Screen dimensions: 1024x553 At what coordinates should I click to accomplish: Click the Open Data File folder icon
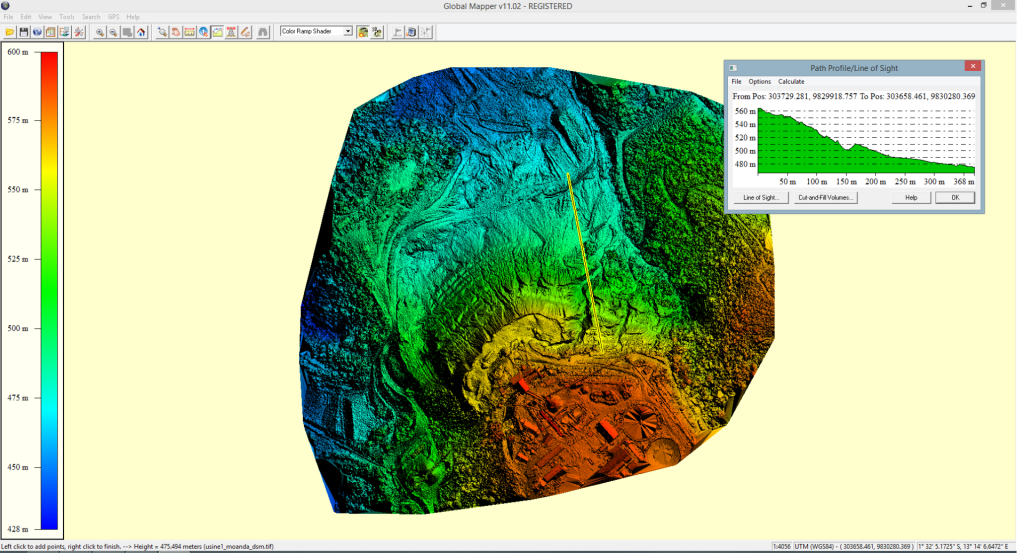pyautogui.click(x=9, y=32)
